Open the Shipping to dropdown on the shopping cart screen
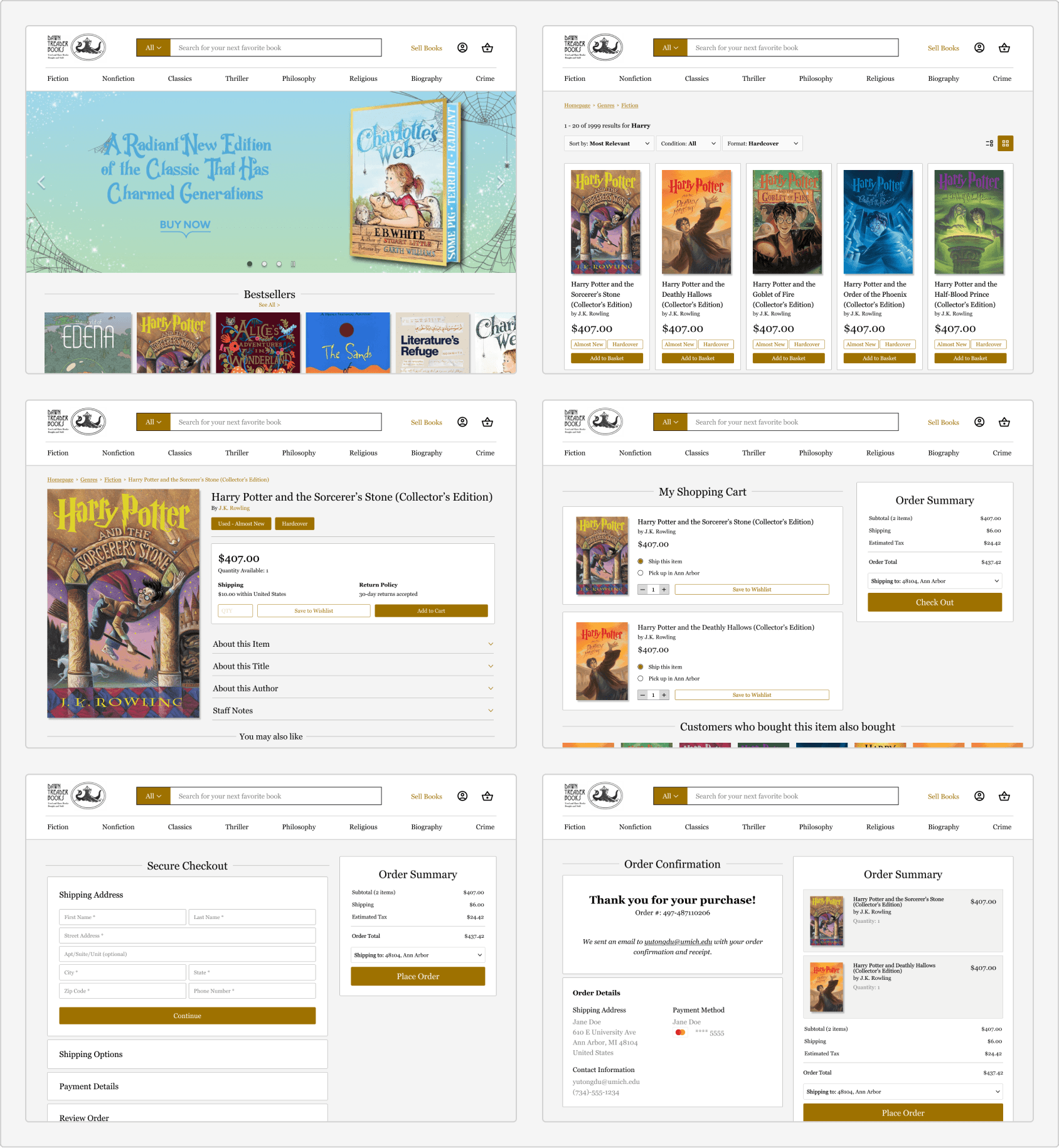Screen dimensions: 1059x1148 coord(935,581)
